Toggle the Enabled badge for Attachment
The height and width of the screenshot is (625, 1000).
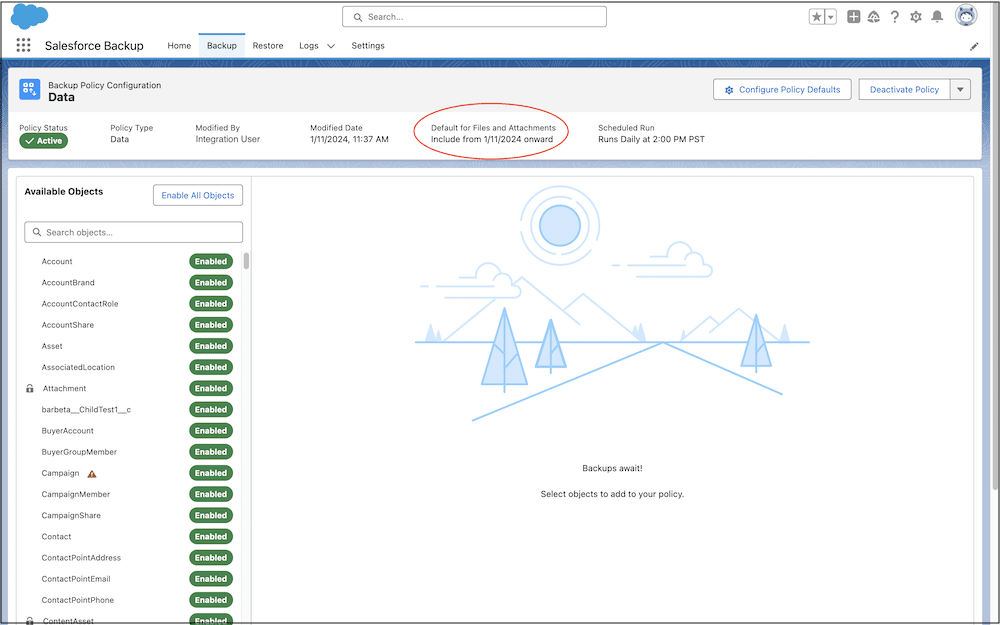[x=211, y=388]
